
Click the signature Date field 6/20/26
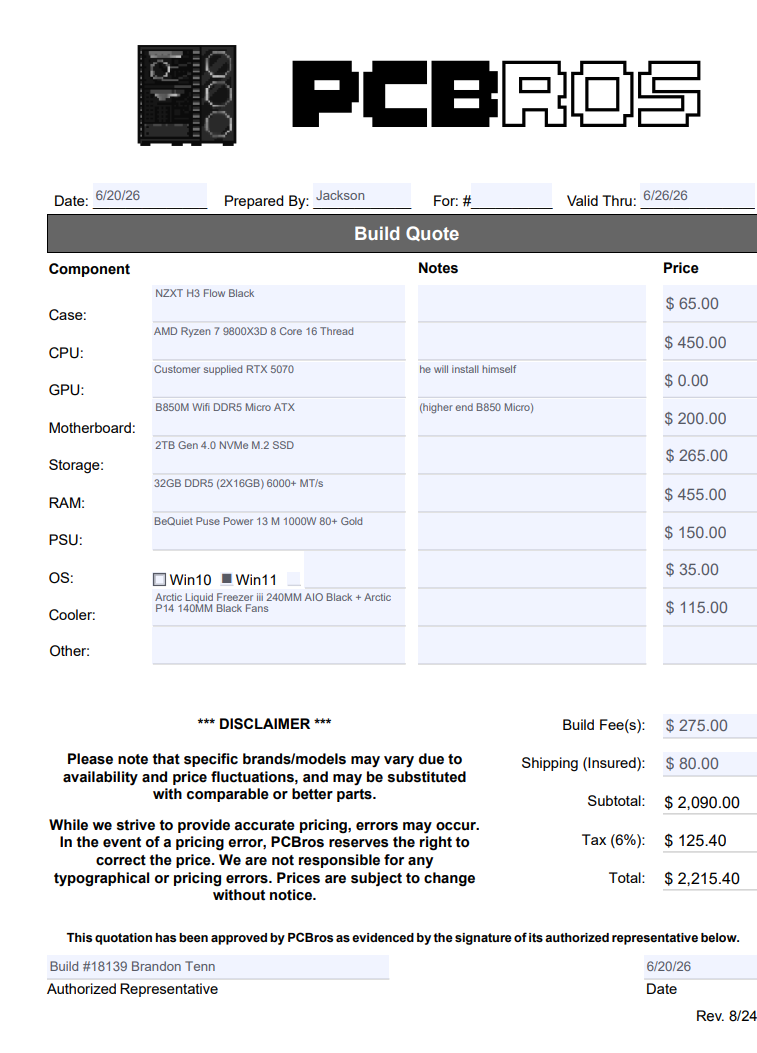pyautogui.click(x=701, y=967)
